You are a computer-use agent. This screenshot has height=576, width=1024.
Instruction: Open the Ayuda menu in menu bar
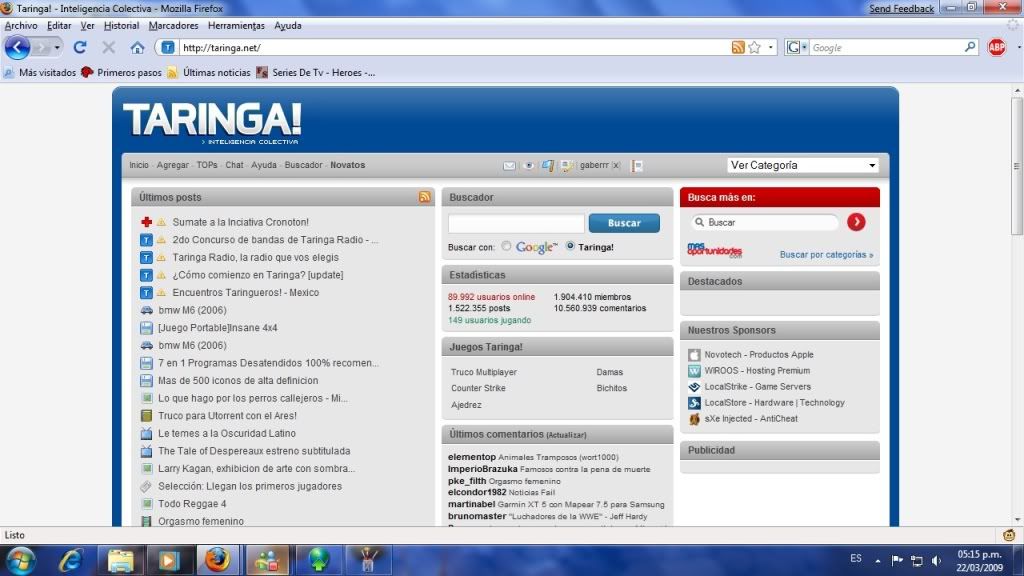(287, 25)
